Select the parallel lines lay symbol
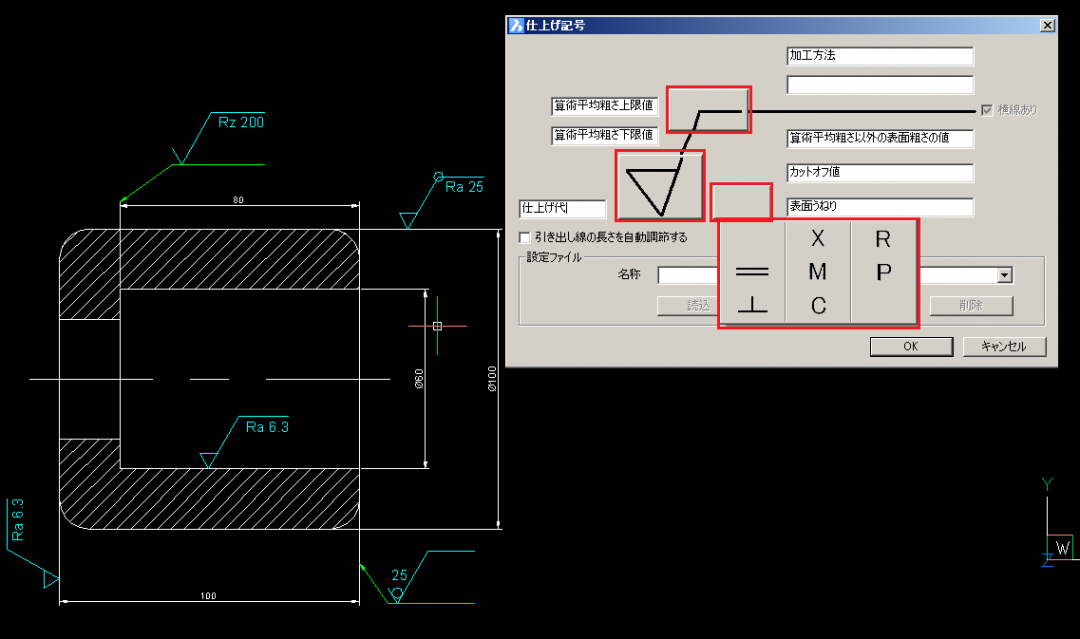 [752, 272]
